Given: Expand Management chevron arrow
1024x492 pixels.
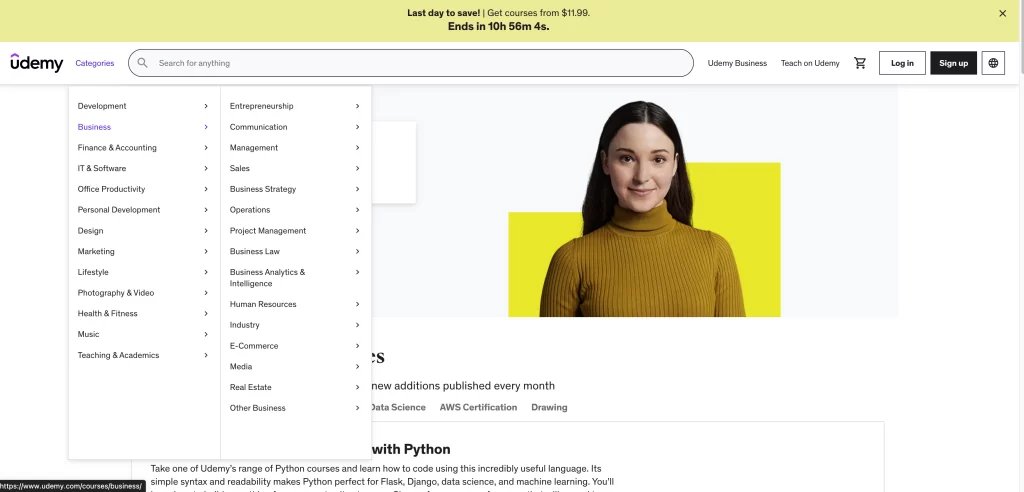Looking at the screenshot, I should point(357,148).
